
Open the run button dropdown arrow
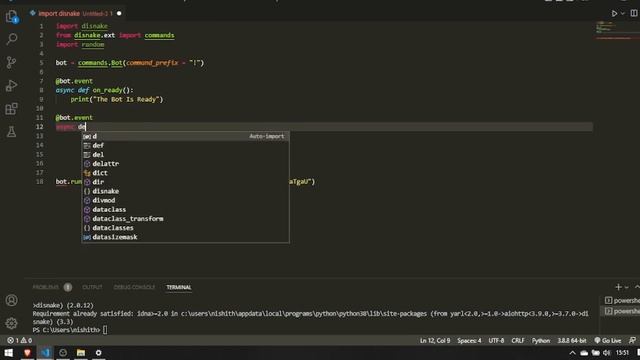(622, 13)
